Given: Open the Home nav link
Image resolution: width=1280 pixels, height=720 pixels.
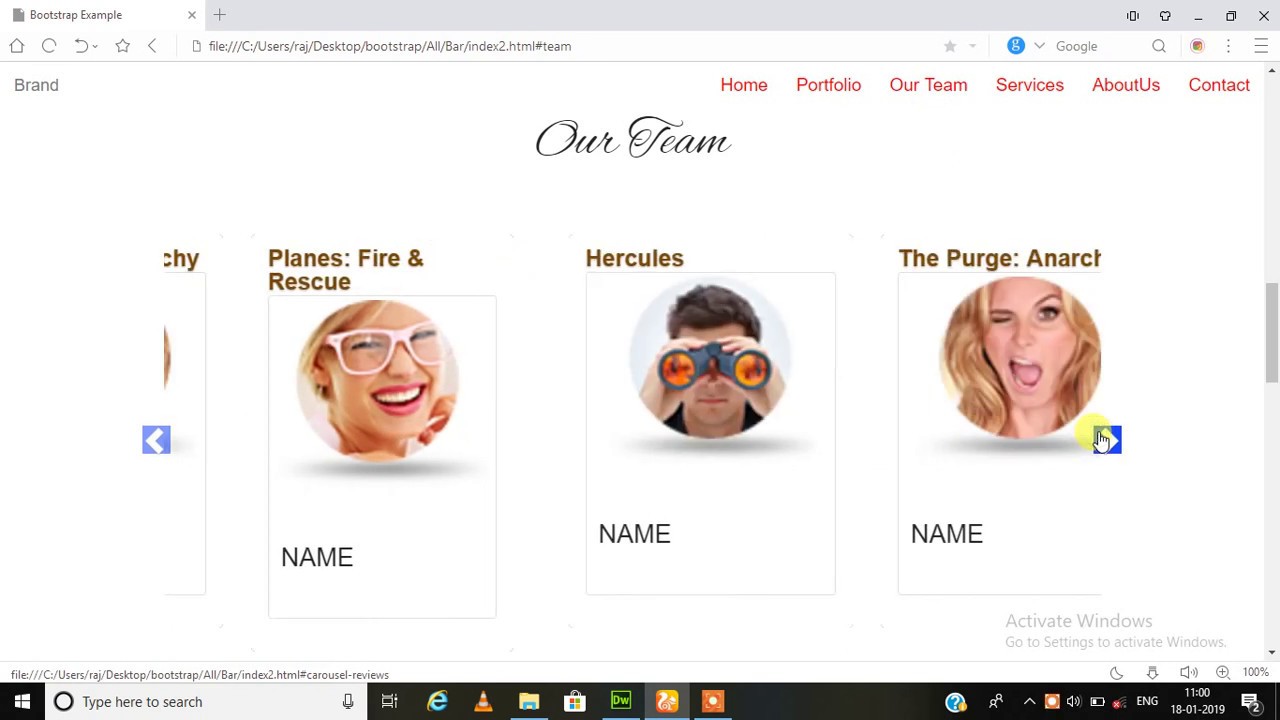Looking at the screenshot, I should tap(744, 85).
